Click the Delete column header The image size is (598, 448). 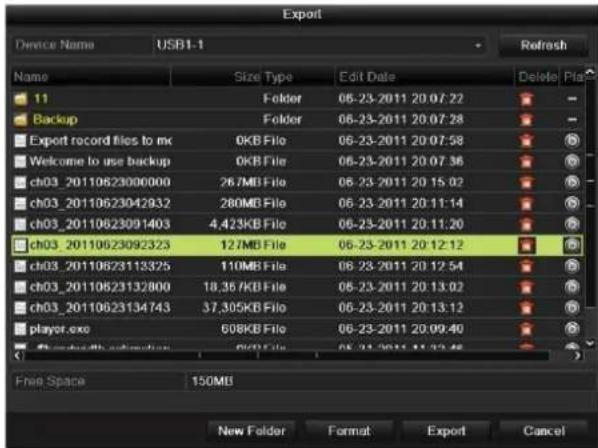[x=537, y=77]
